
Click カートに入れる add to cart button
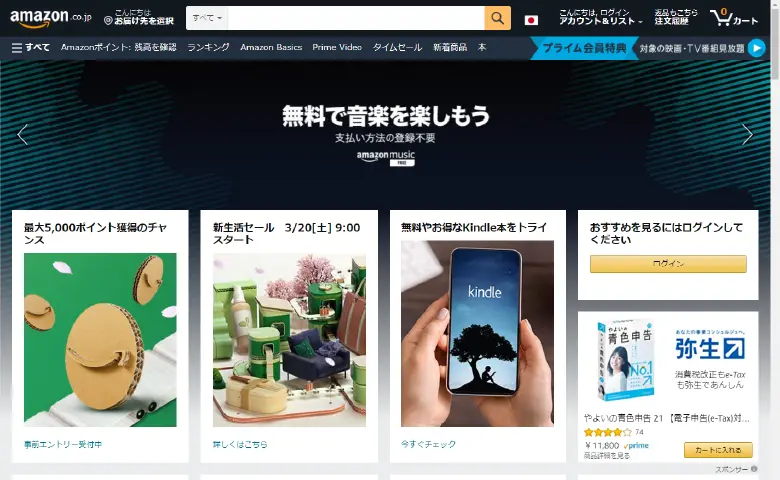(718, 450)
